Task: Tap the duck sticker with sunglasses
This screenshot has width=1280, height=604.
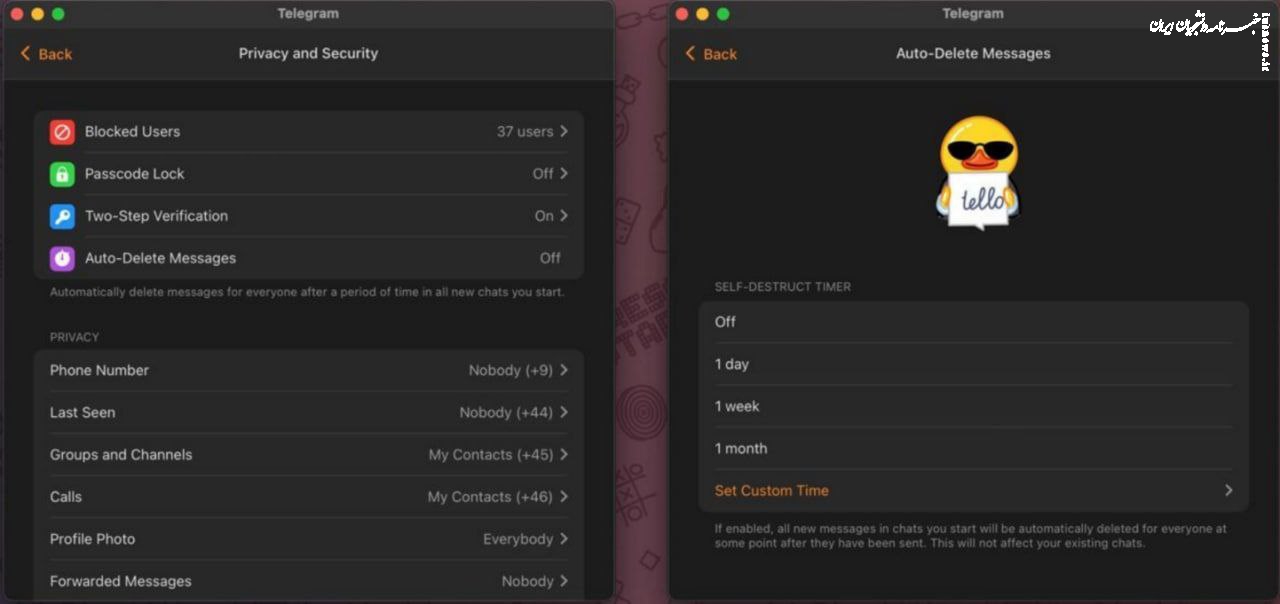Action: (x=978, y=172)
